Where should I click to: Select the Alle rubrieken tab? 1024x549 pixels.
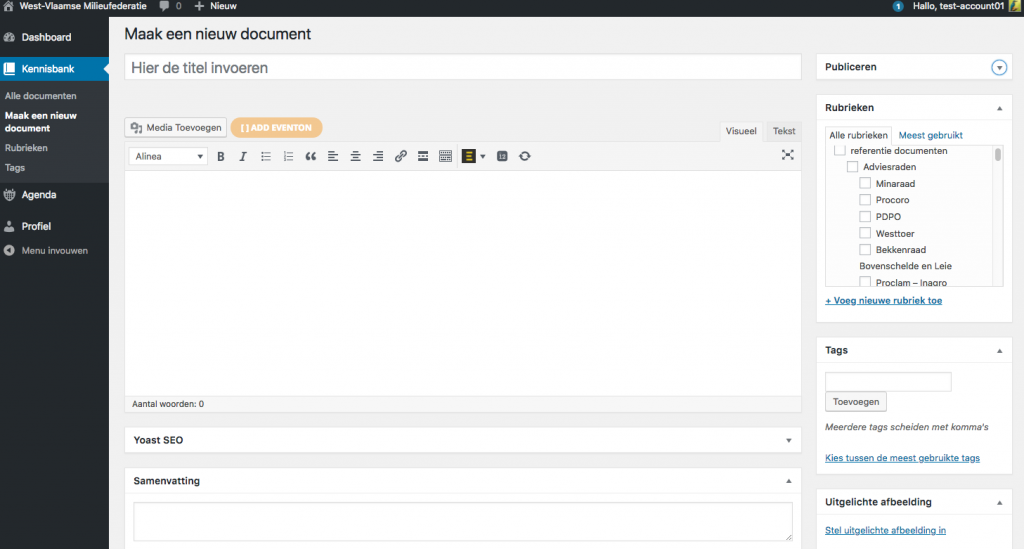pos(858,135)
